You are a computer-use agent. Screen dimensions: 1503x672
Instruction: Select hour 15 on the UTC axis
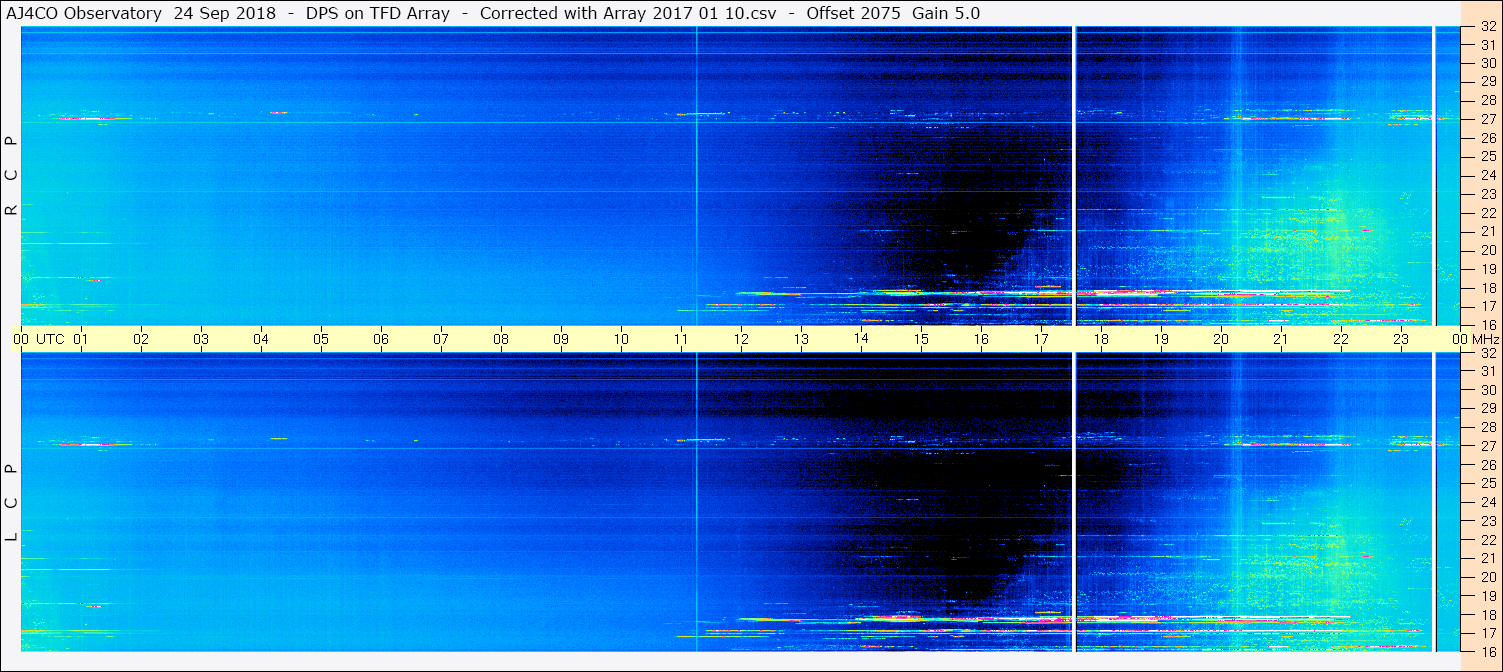921,339
